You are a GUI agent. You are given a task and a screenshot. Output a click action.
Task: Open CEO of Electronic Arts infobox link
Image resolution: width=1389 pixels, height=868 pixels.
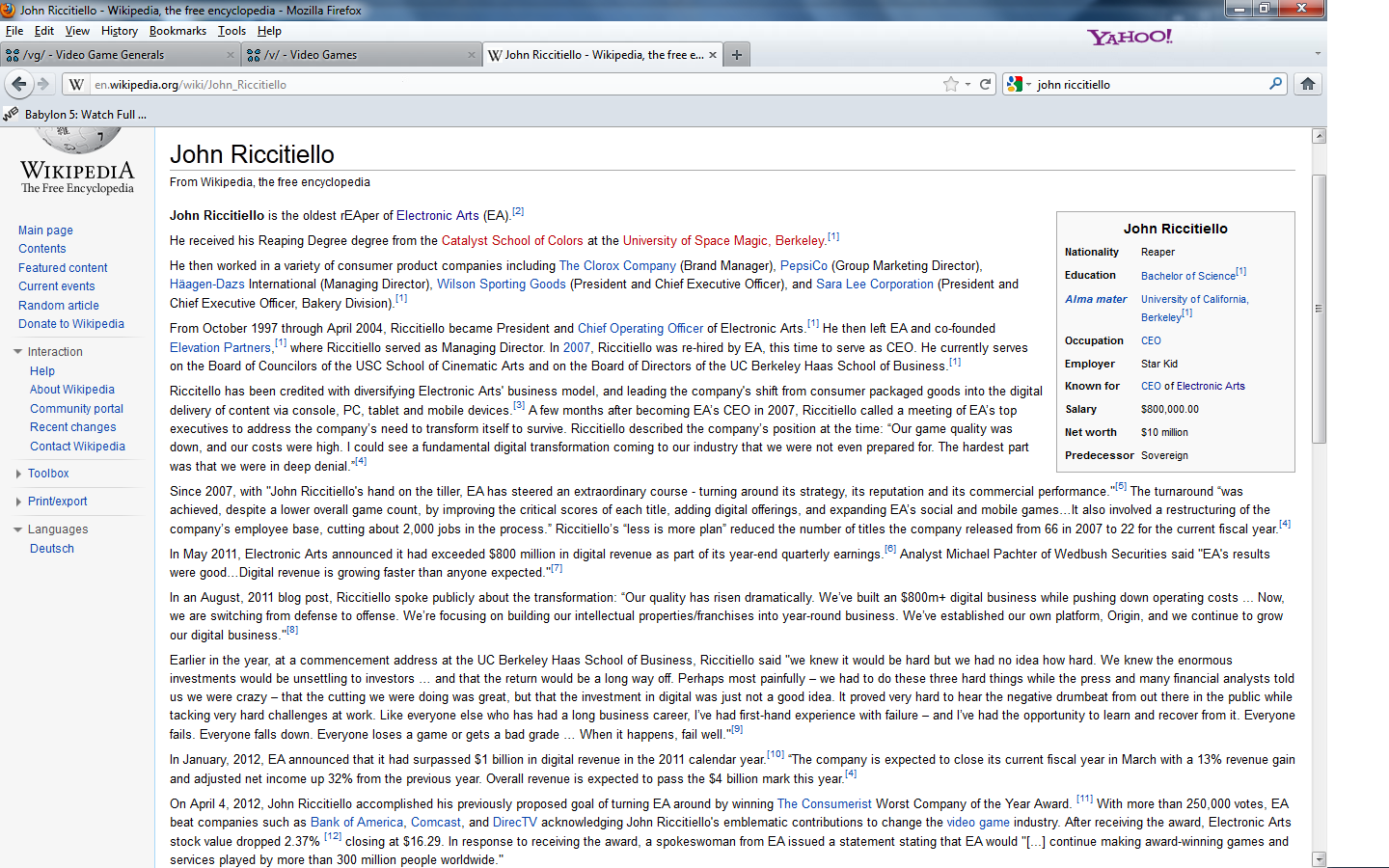[x=1193, y=386]
